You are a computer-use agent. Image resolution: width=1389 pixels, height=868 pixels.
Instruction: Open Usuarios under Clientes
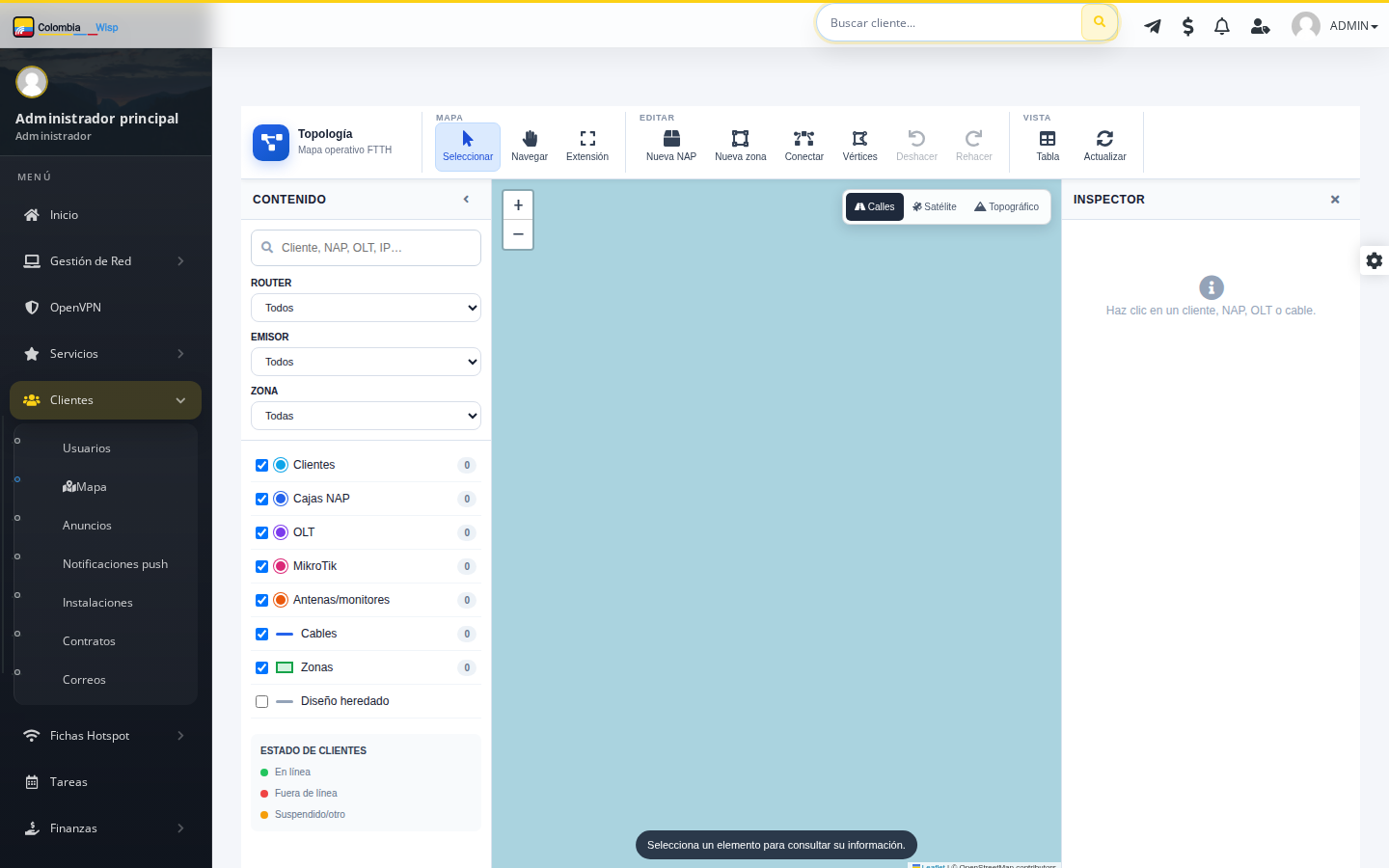coord(87,448)
